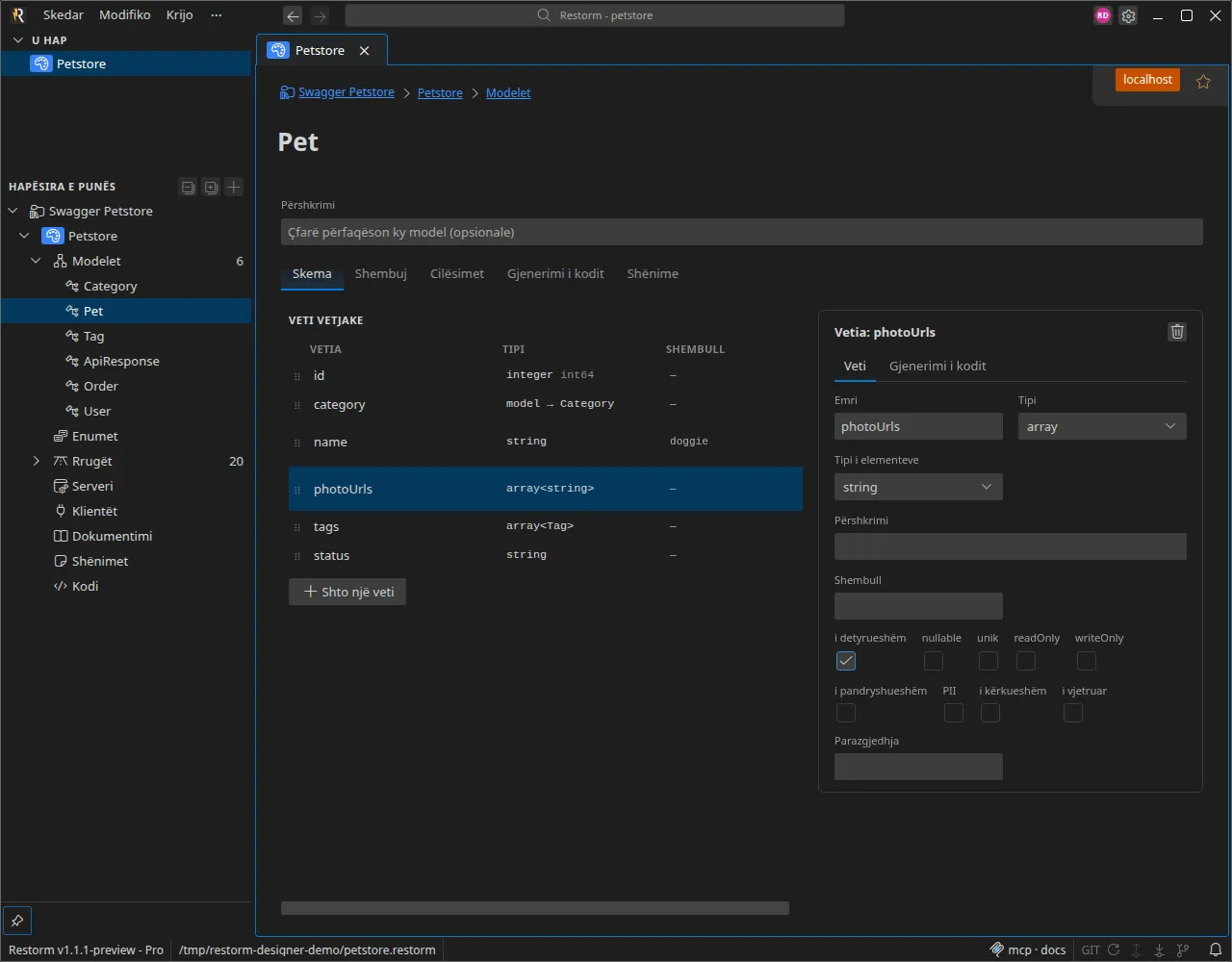Check the "i pandryshueshëm" checkbox
The image size is (1232, 962).
pyautogui.click(x=846, y=713)
